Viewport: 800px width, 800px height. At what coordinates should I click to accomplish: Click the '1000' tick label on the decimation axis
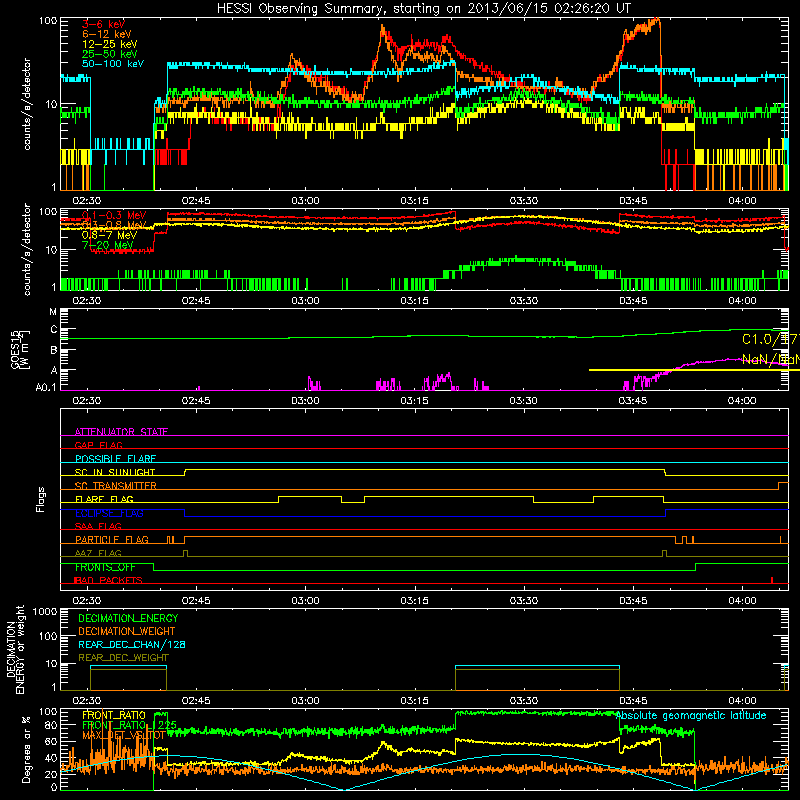pos(45,612)
